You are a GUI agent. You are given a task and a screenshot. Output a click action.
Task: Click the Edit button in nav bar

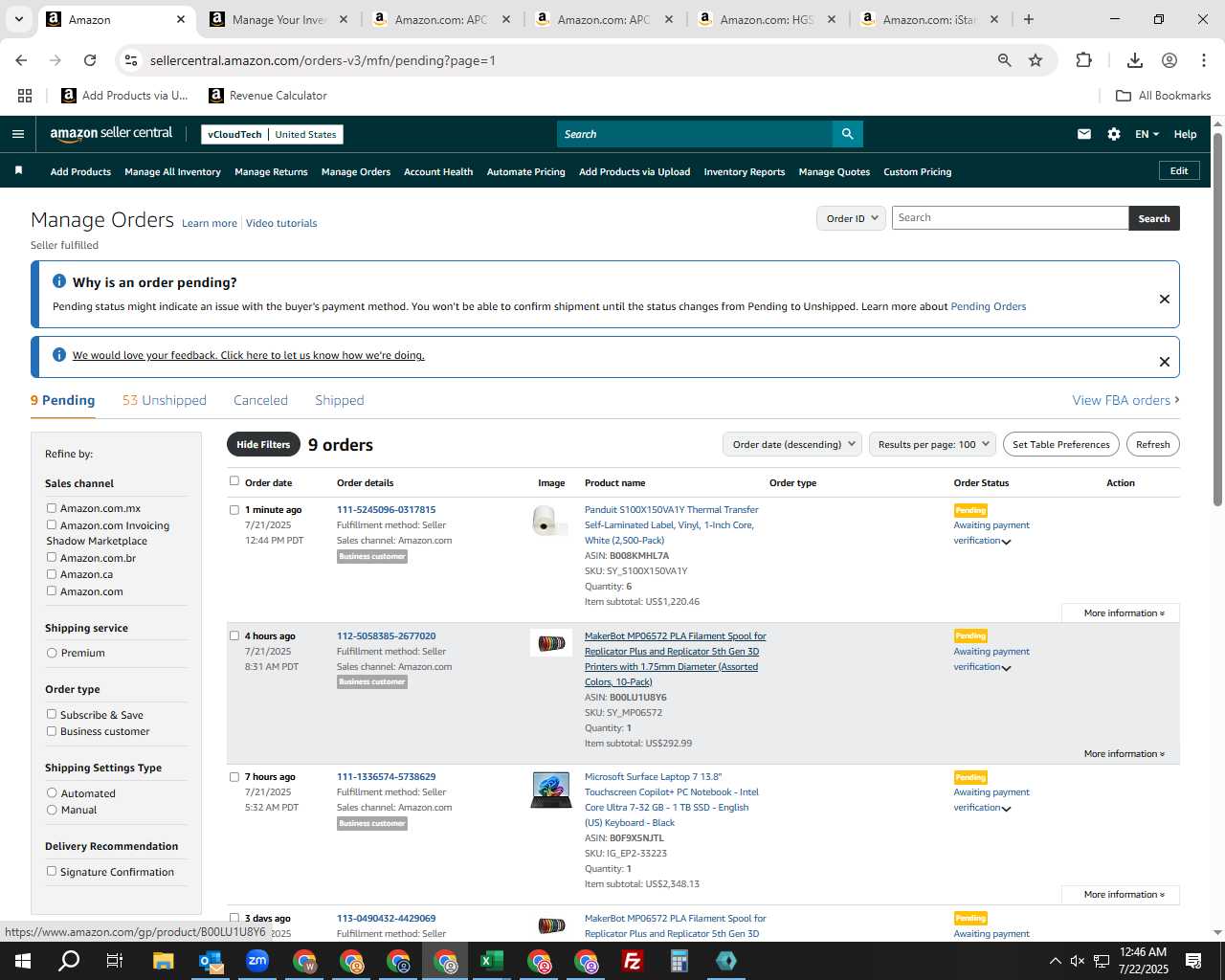pos(1179,170)
